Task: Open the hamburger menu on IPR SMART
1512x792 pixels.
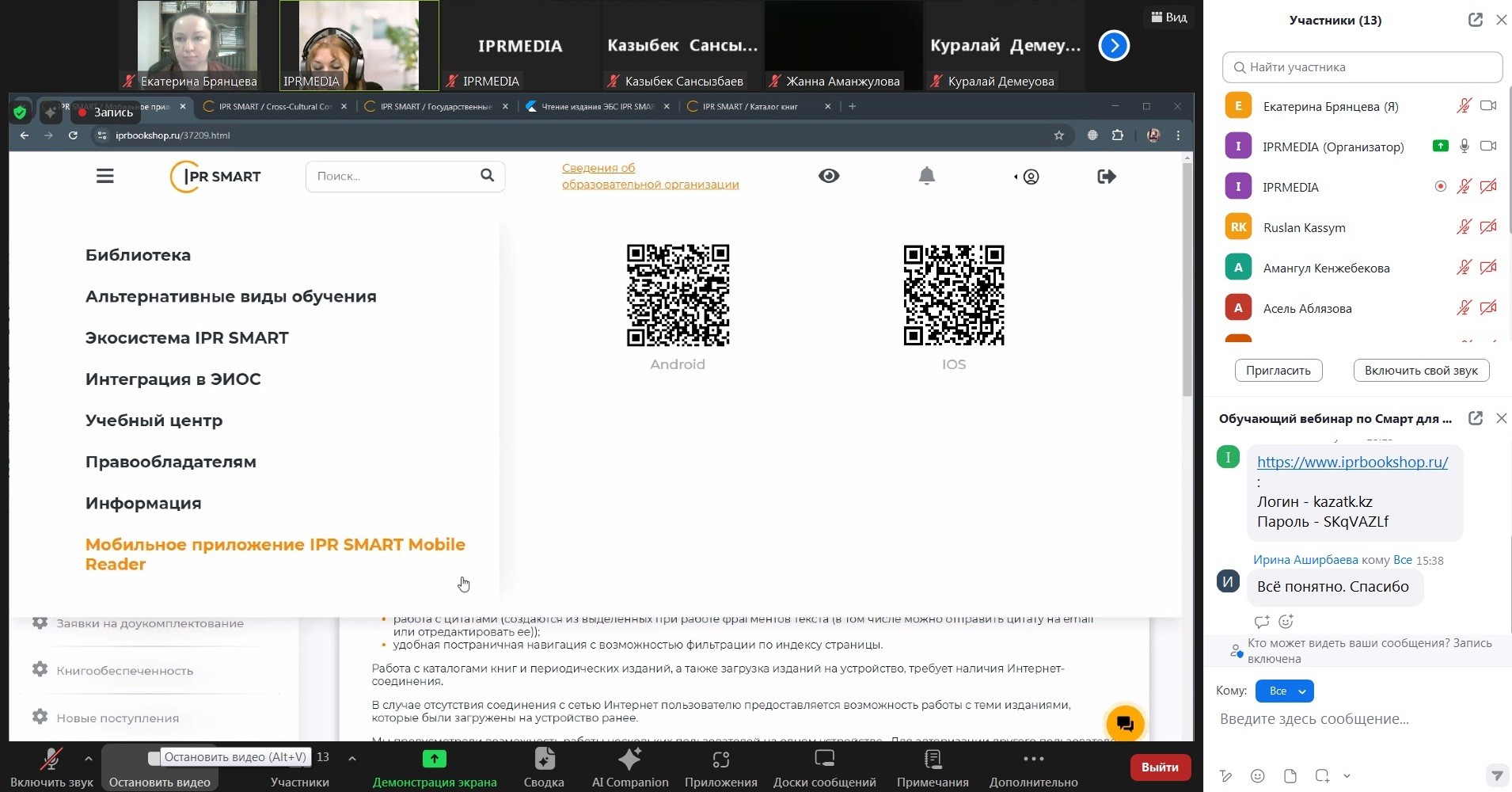Action: click(x=104, y=176)
